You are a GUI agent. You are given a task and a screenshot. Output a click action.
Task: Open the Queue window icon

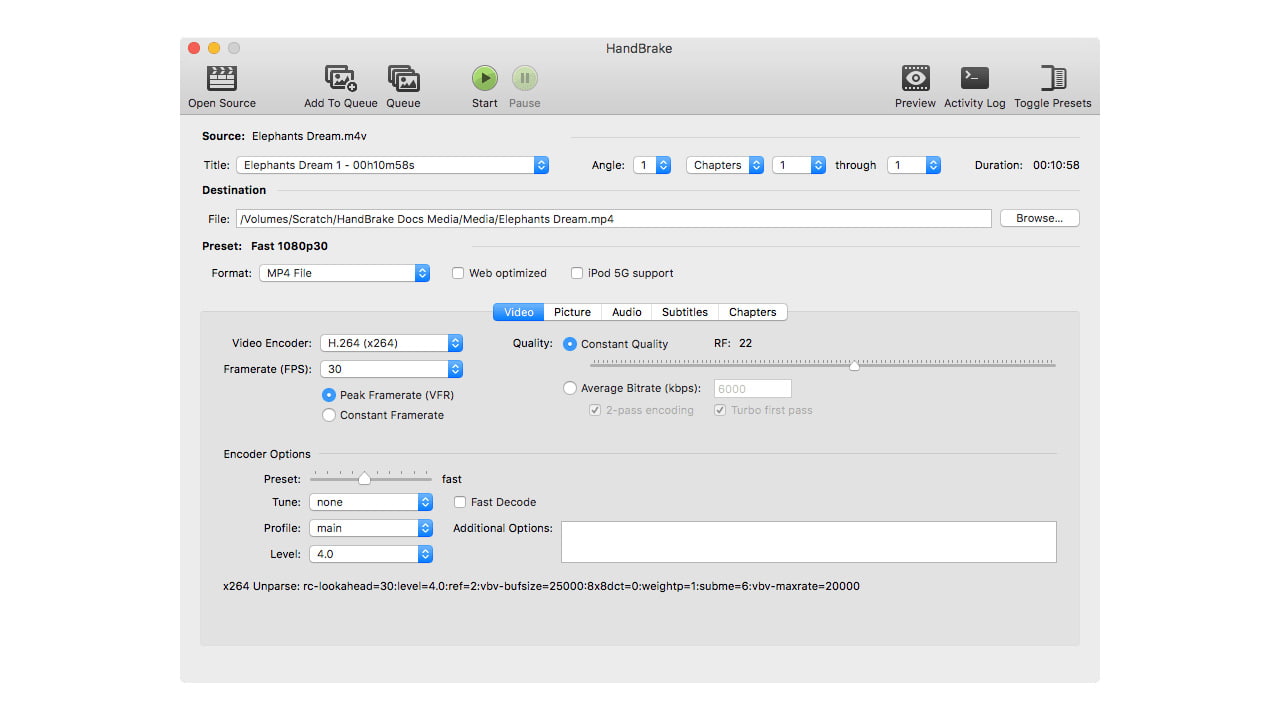[x=403, y=79]
